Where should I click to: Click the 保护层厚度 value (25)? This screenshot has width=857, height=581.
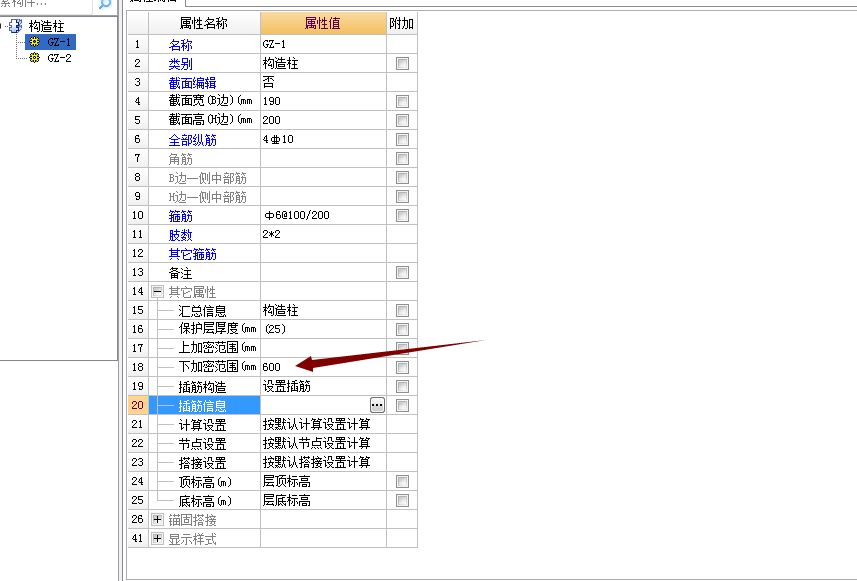coord(323,329)
